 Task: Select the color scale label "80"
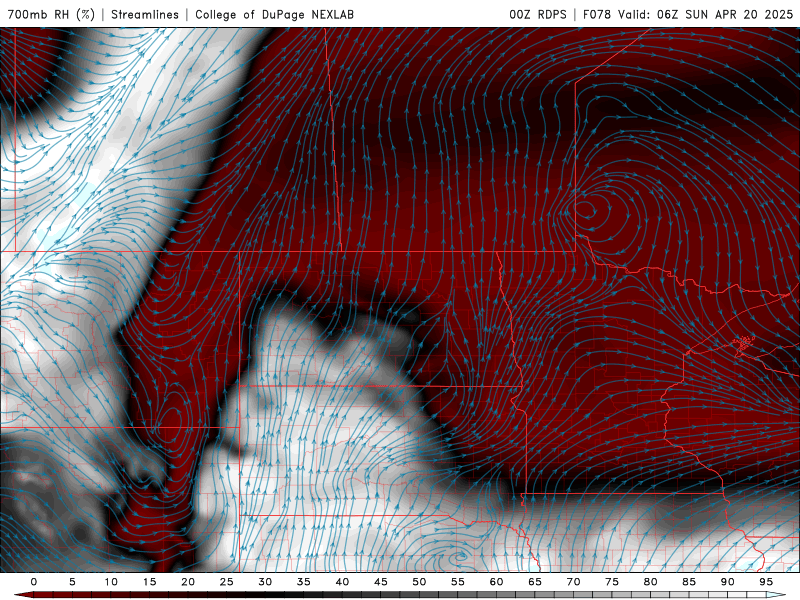(650, 582)
